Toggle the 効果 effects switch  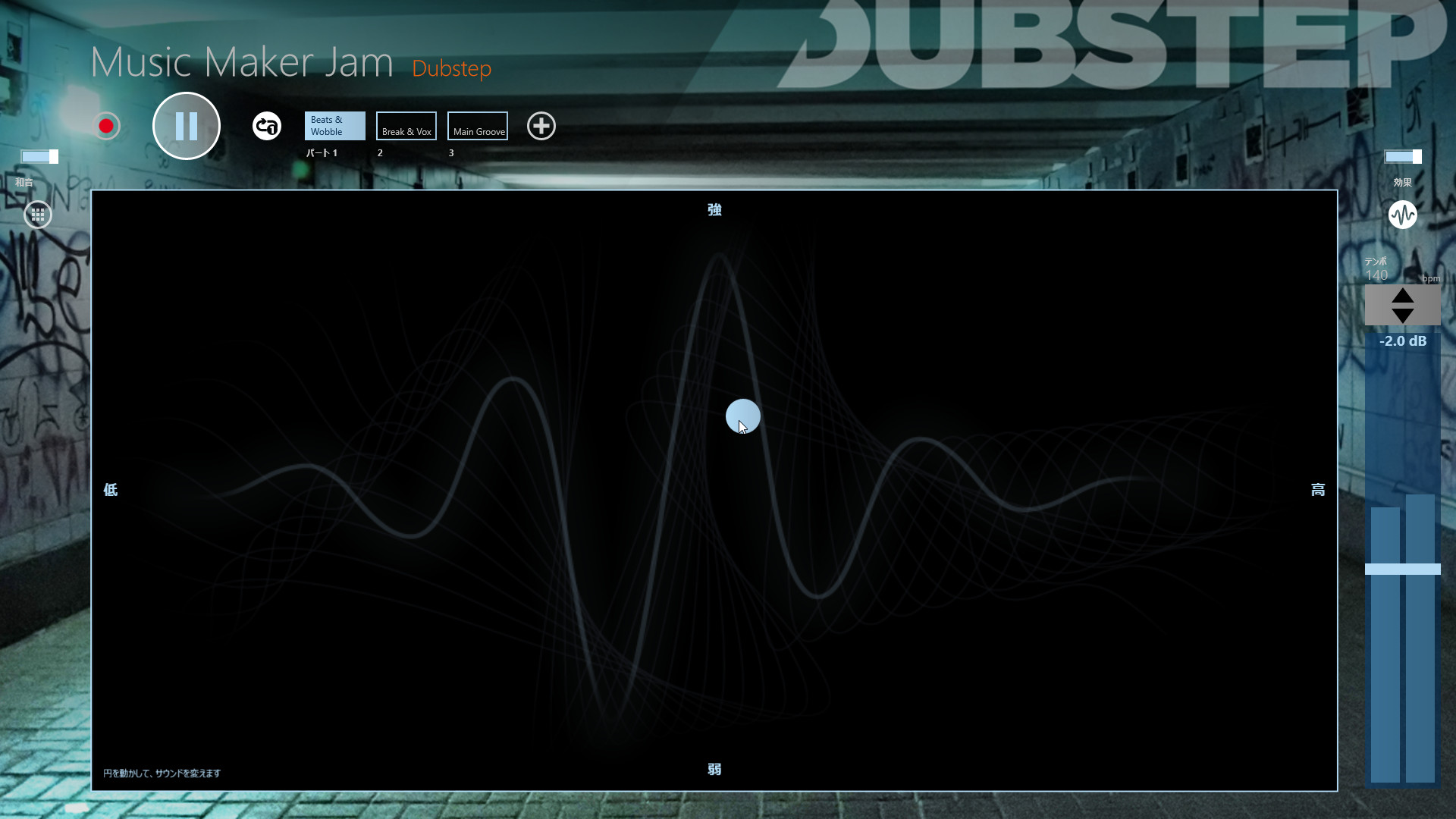1403,156
